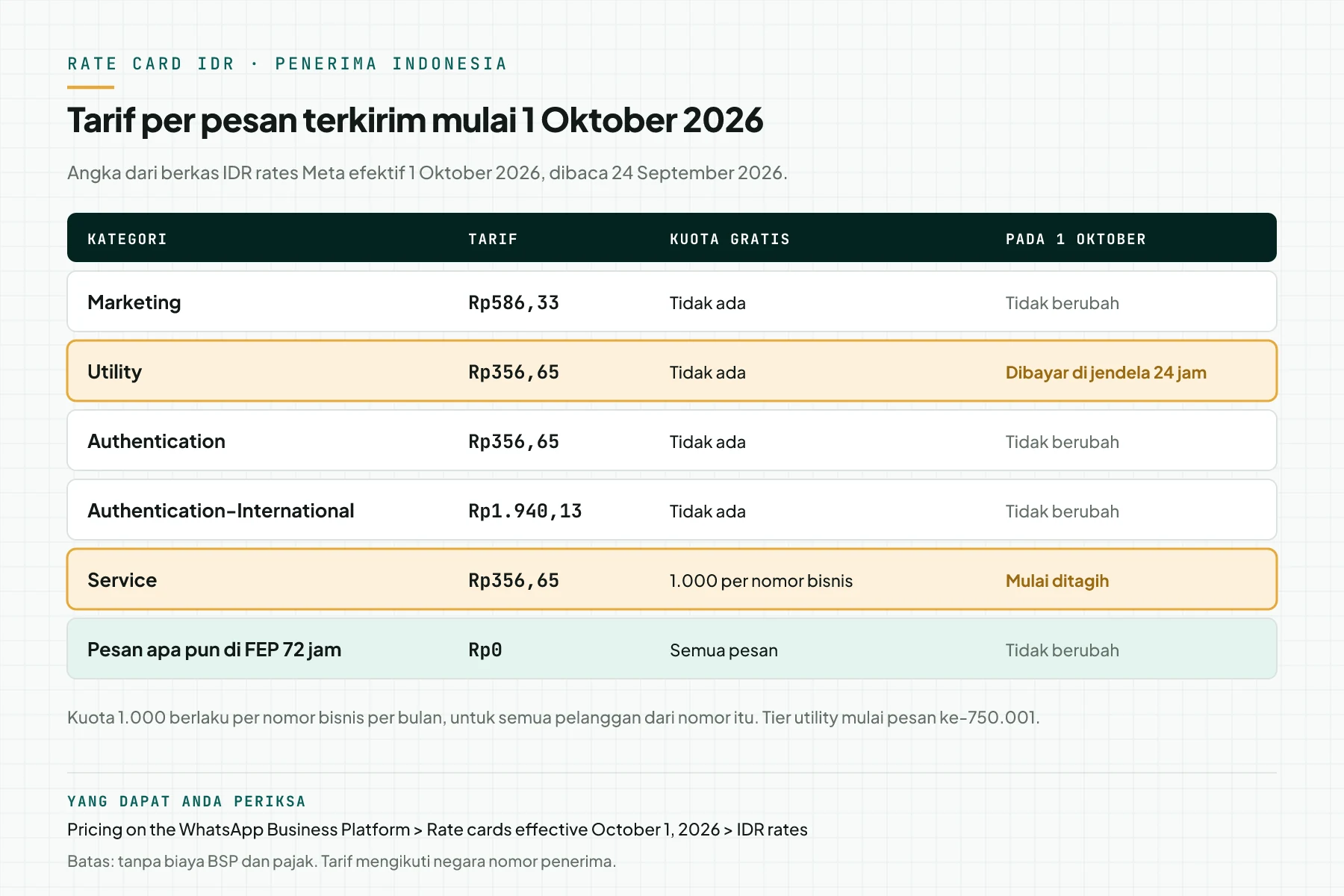1344x896 pixels.
Task: Click the 'RATE CARD IDR · PENERIMA INDONESIA' label
Action: 287,63
